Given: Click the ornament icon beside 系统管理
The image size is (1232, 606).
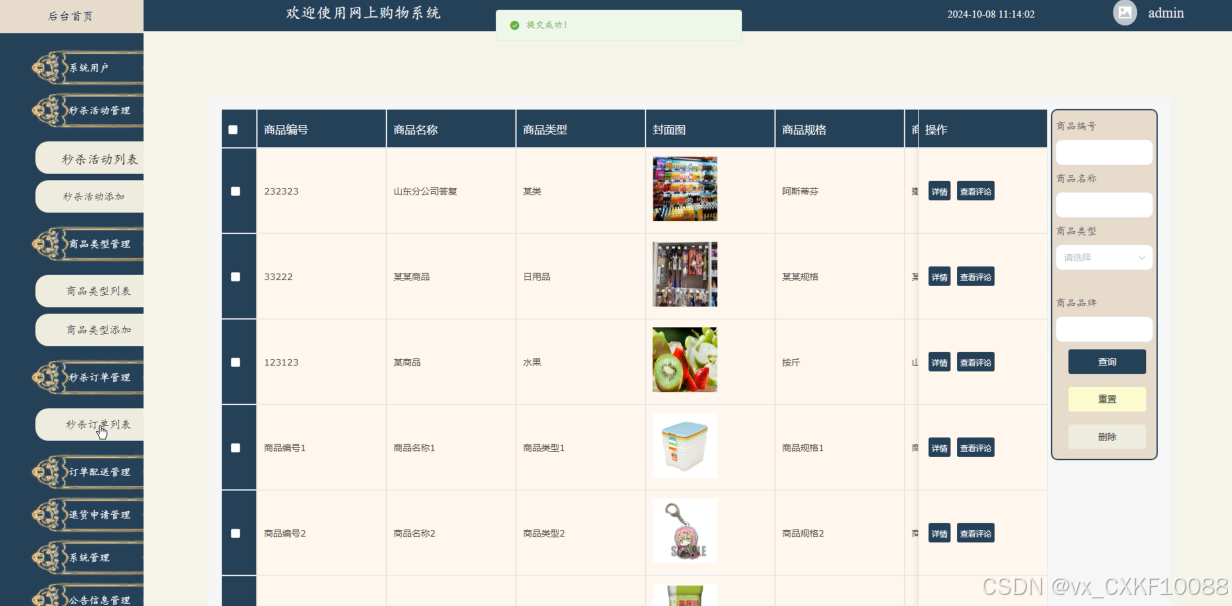Looking at the screenshot, I should (x=50, y=557).
